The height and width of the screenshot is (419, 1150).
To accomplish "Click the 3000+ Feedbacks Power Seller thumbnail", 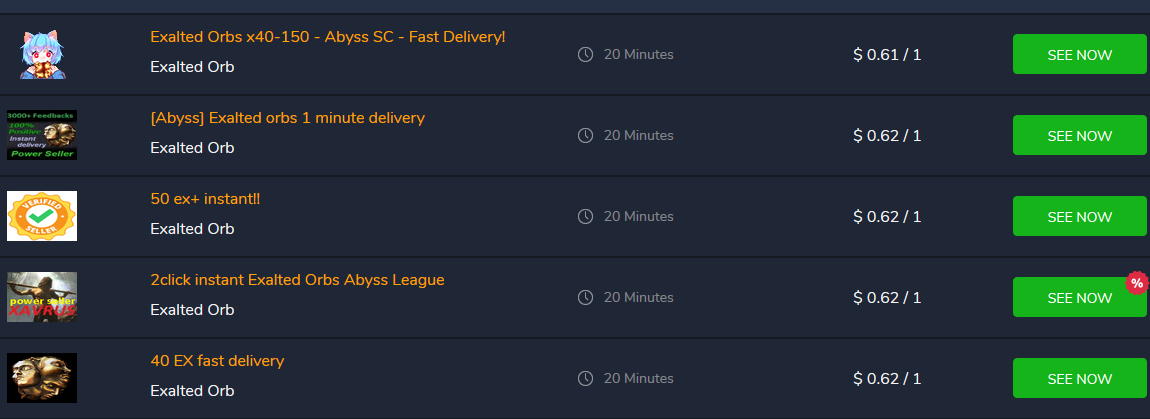I will click(x=41, y=135).
